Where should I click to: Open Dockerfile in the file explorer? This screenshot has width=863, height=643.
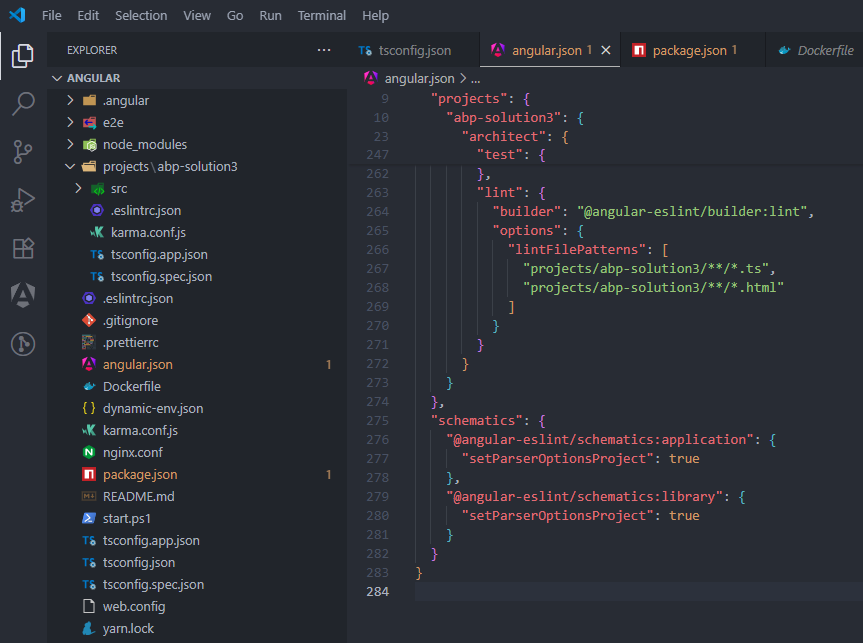[x=131, y=387]
